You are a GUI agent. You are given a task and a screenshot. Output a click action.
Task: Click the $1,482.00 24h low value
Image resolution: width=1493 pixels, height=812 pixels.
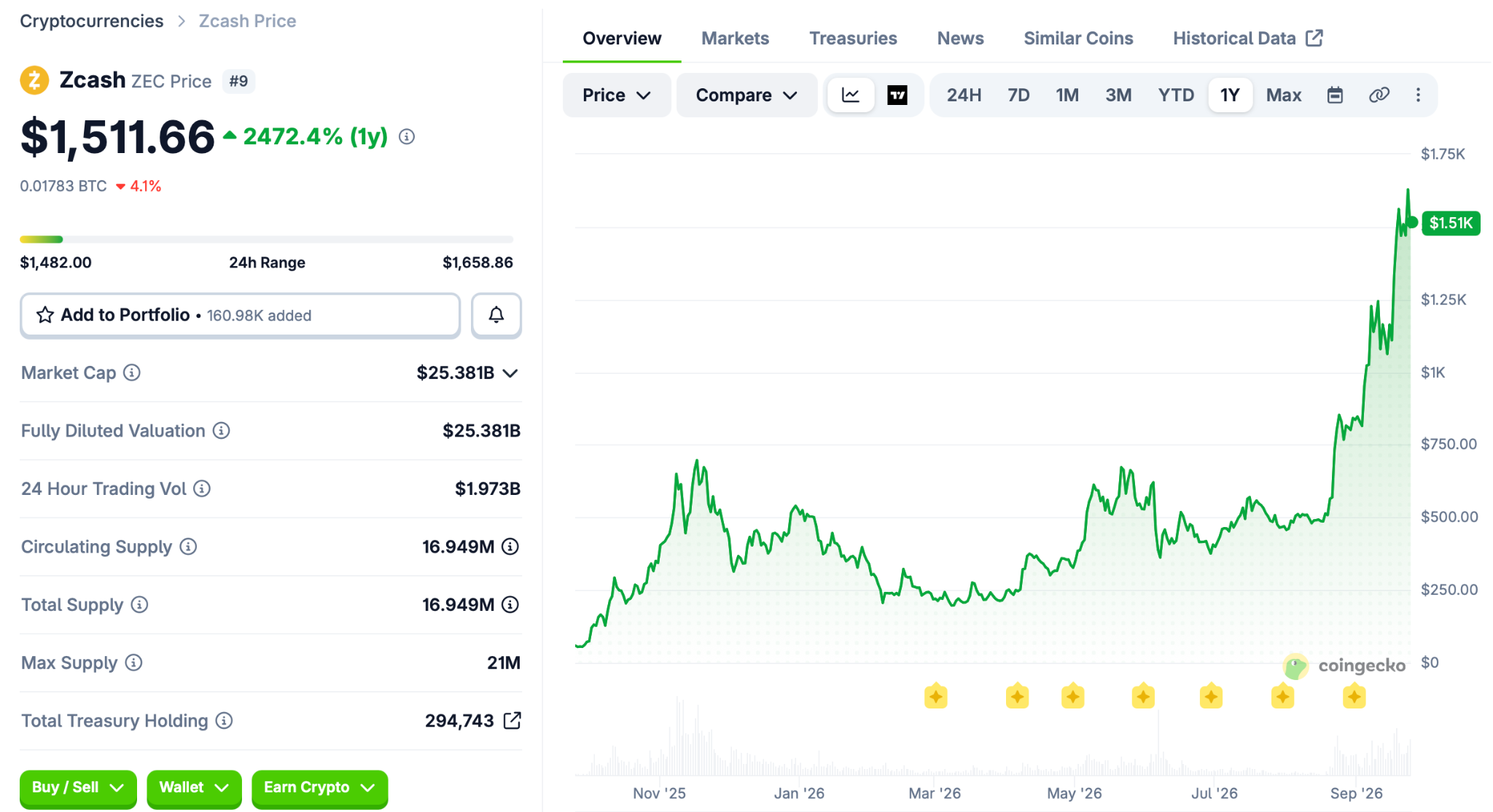[x=56, y=262]
